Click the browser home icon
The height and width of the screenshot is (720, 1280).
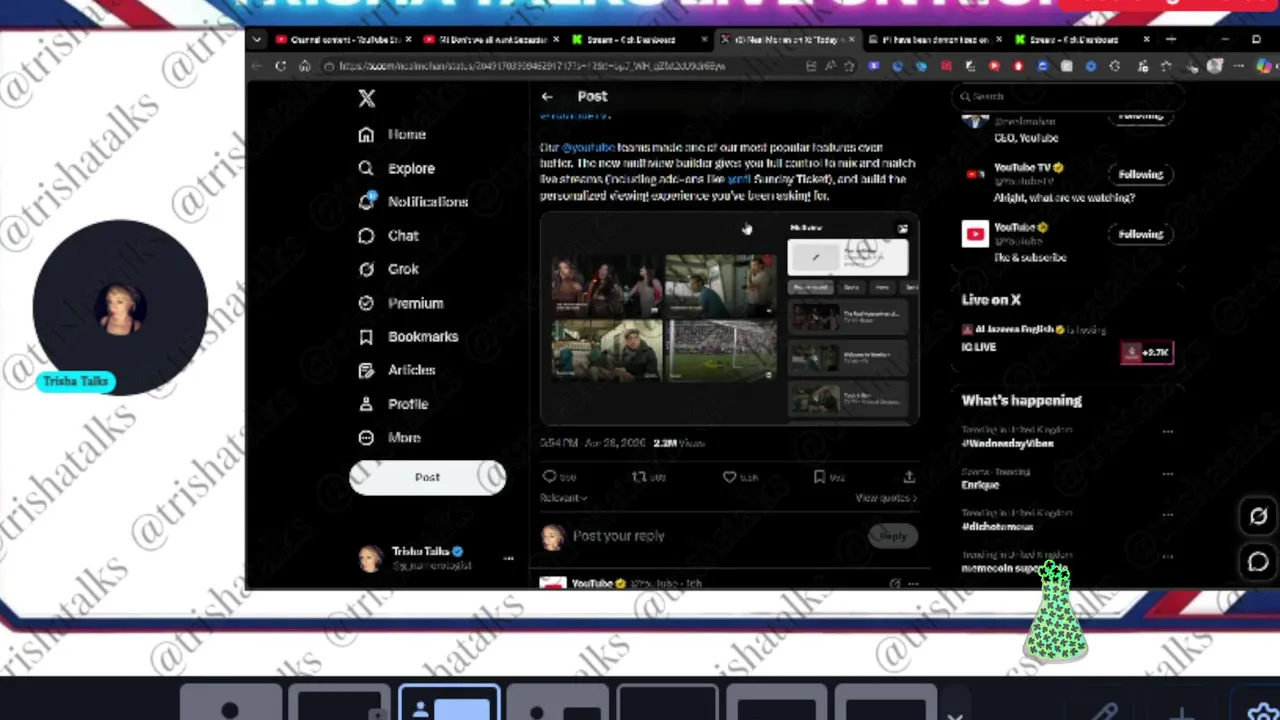[304, 66]
